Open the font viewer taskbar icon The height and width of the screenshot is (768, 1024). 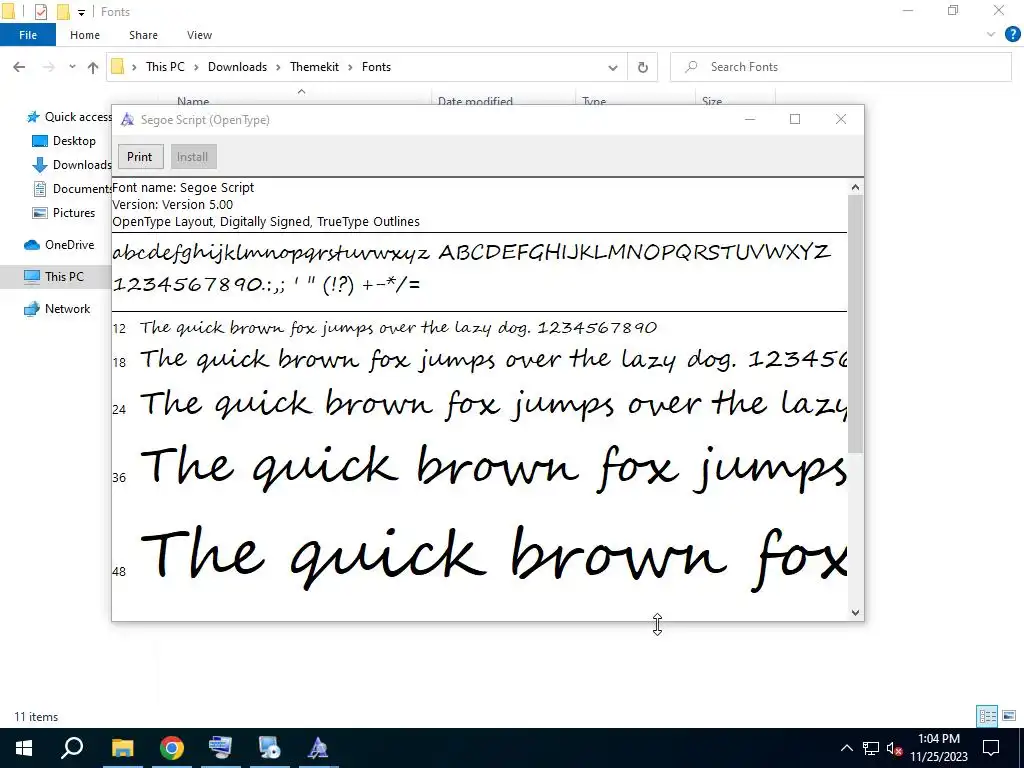click(318, 748)
